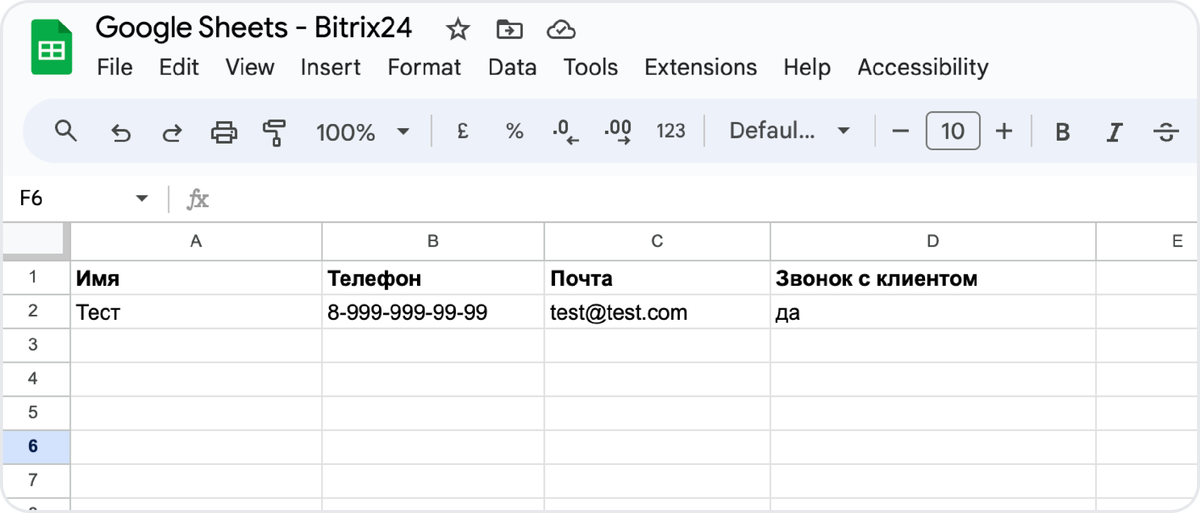
Task: Select column C header
Action: (x=657, y=241)
